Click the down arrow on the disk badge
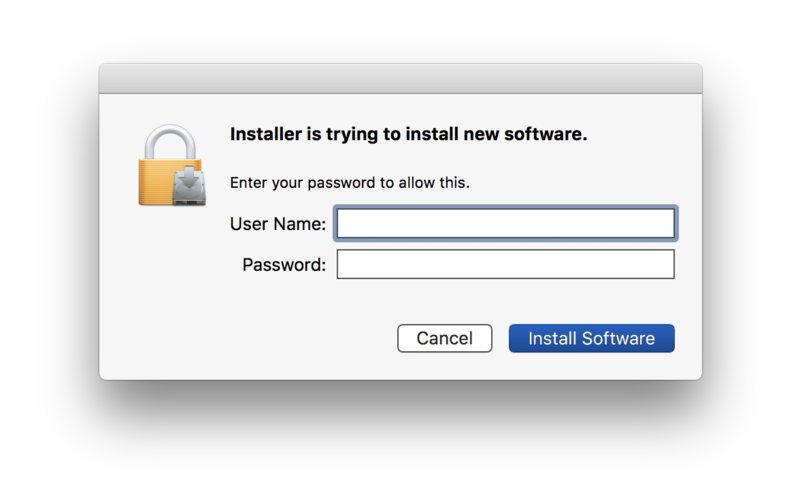Viewport: 800px width, 501px height. [x=188, y=179]
